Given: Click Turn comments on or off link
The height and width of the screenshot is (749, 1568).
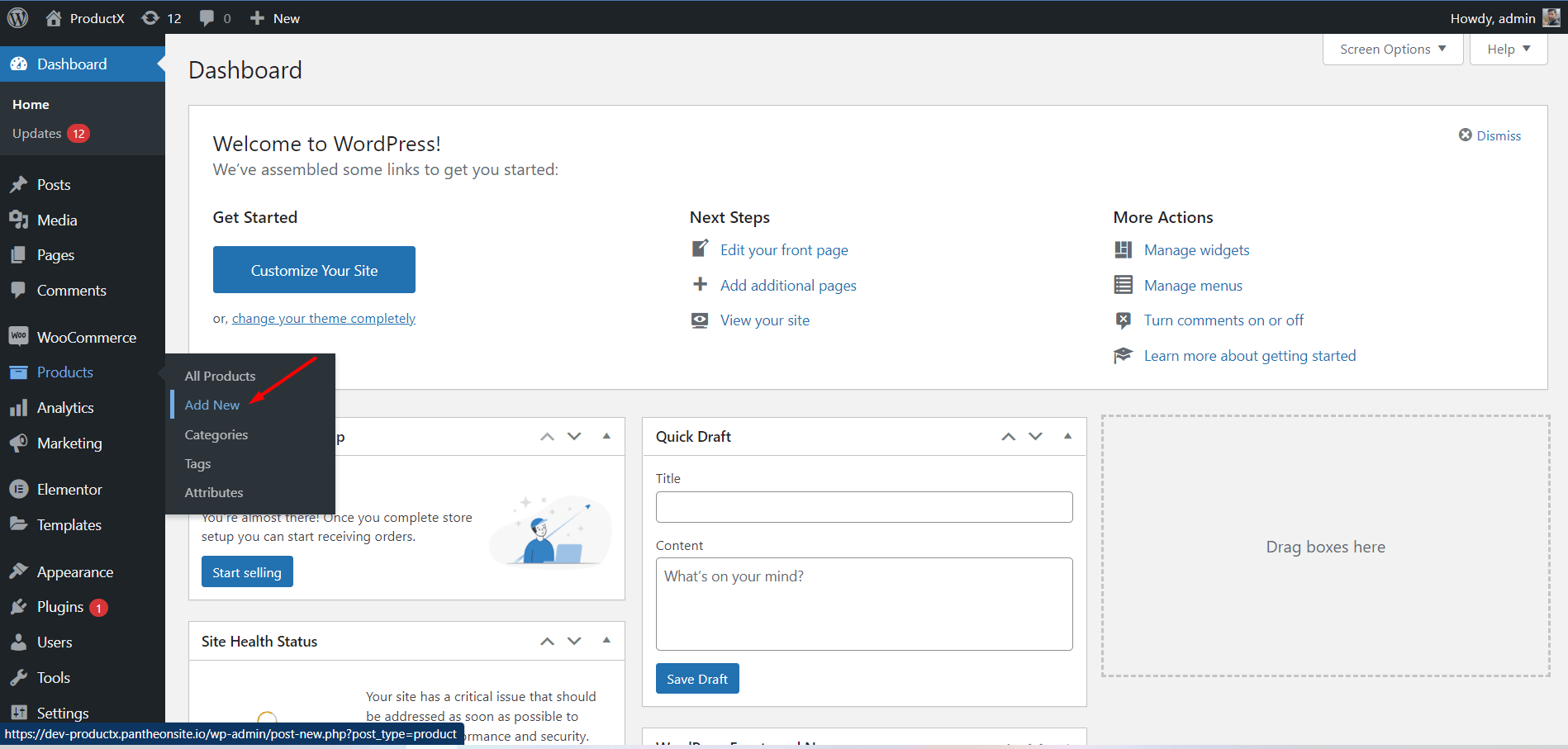Looking at the screenshot, I should tap(1224, 320).
